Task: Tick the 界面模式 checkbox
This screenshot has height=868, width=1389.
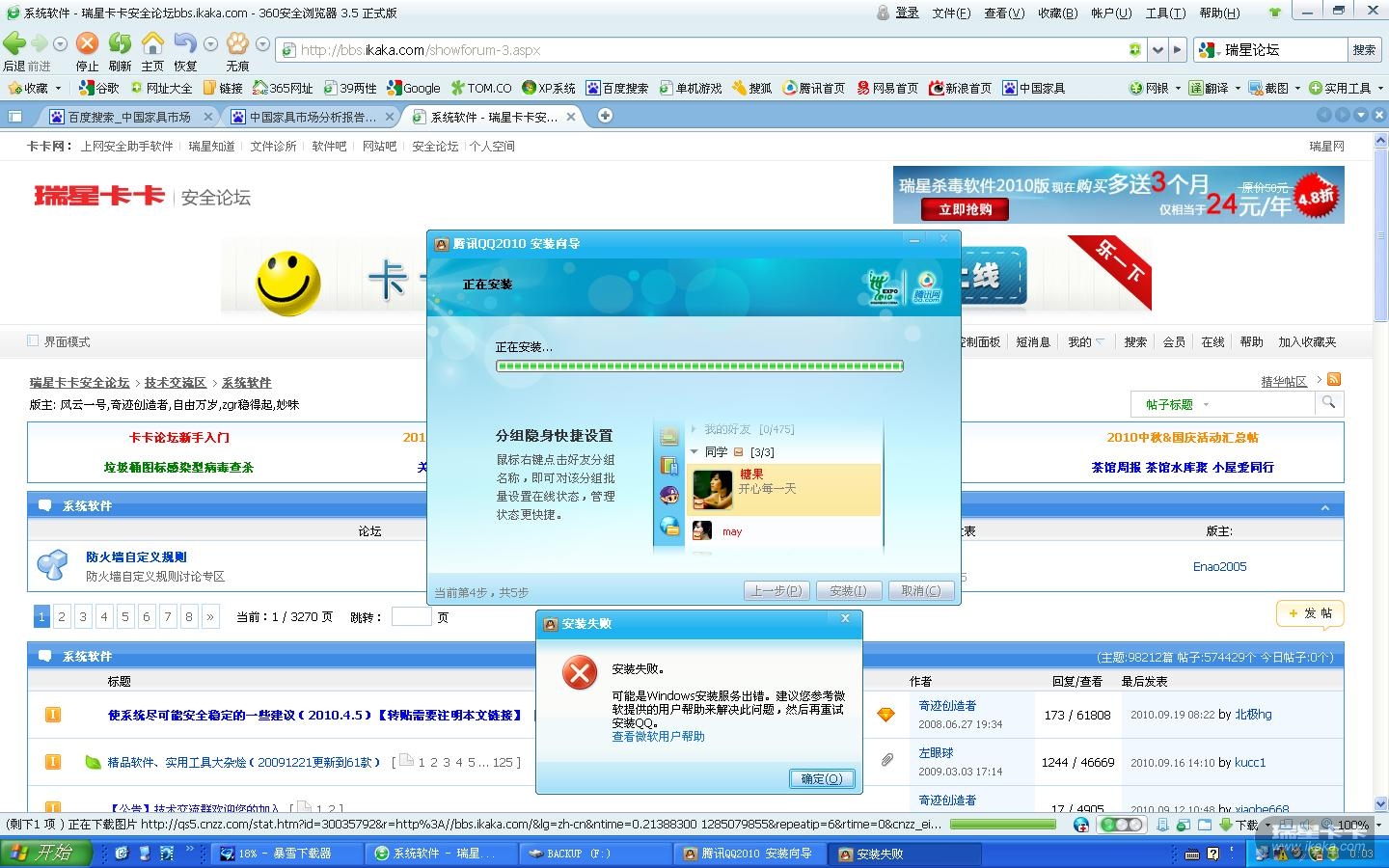Action: pyautogui.click(x=33, y=340)
